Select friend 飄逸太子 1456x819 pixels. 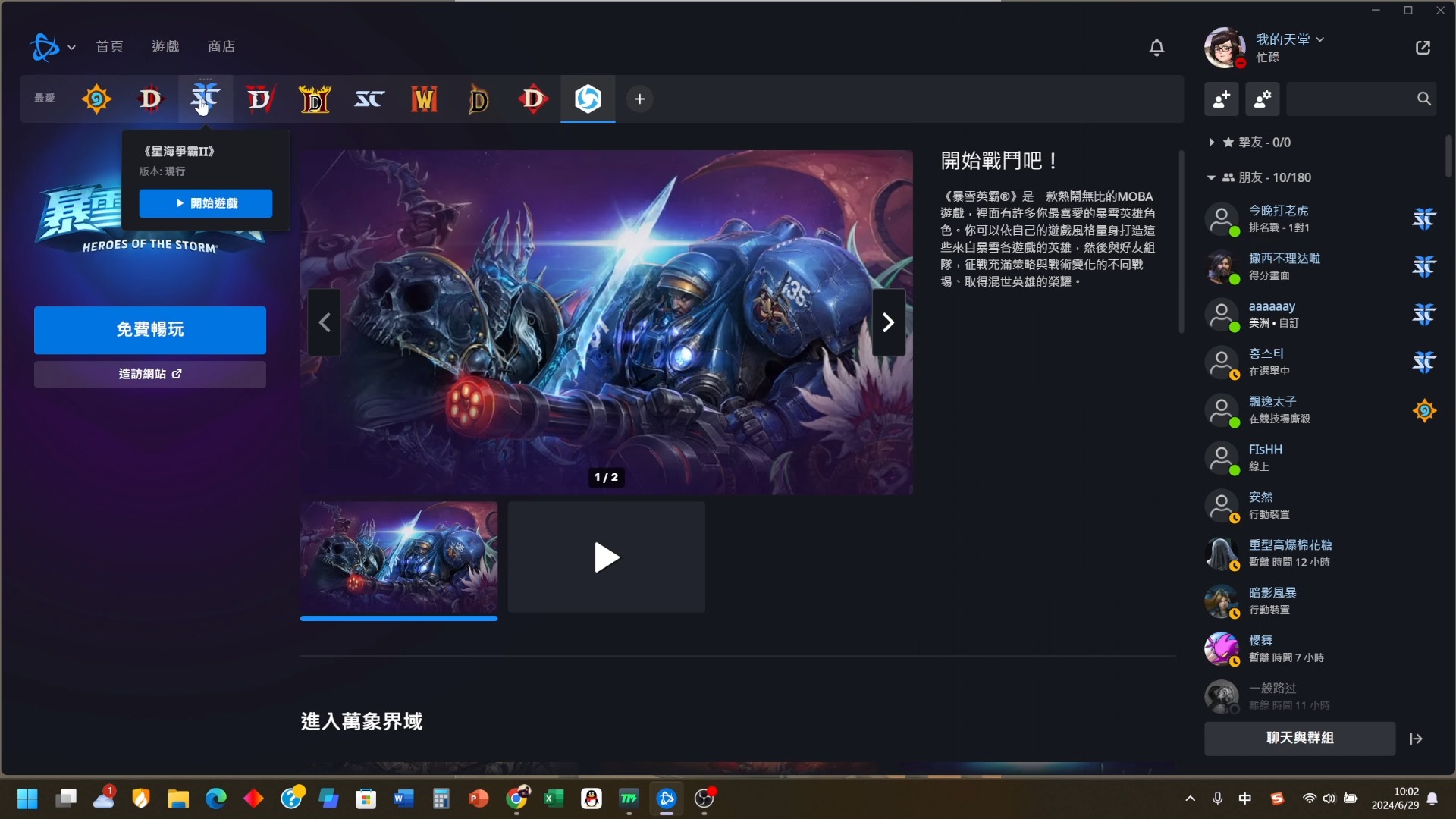(1321, 410)
